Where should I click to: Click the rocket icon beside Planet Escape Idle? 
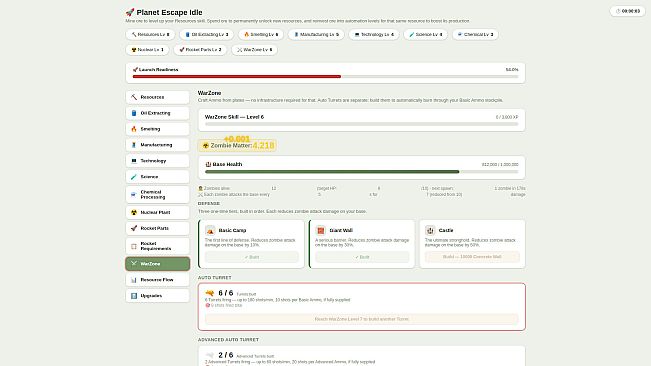click(x=130, y=12)
